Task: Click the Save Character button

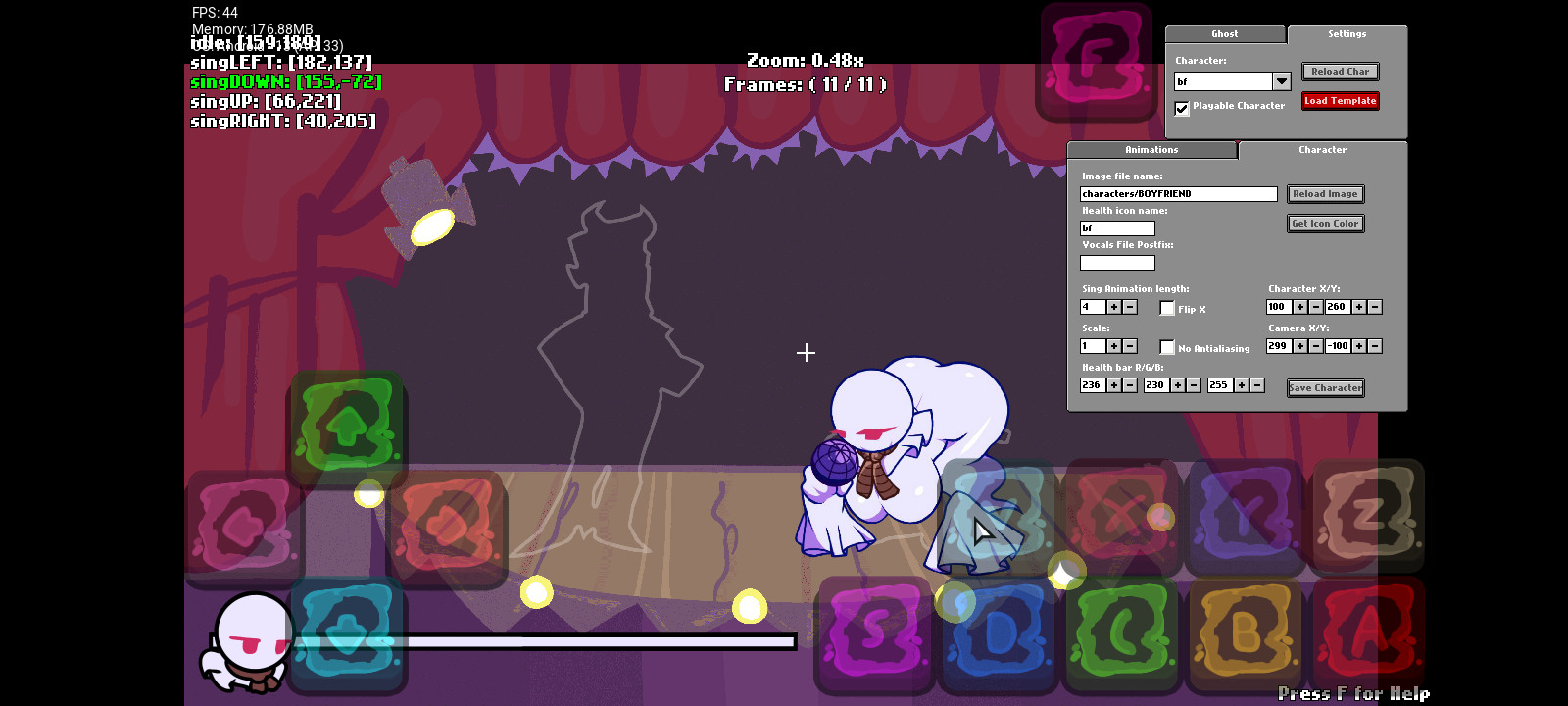Action: coord(1325,388)
